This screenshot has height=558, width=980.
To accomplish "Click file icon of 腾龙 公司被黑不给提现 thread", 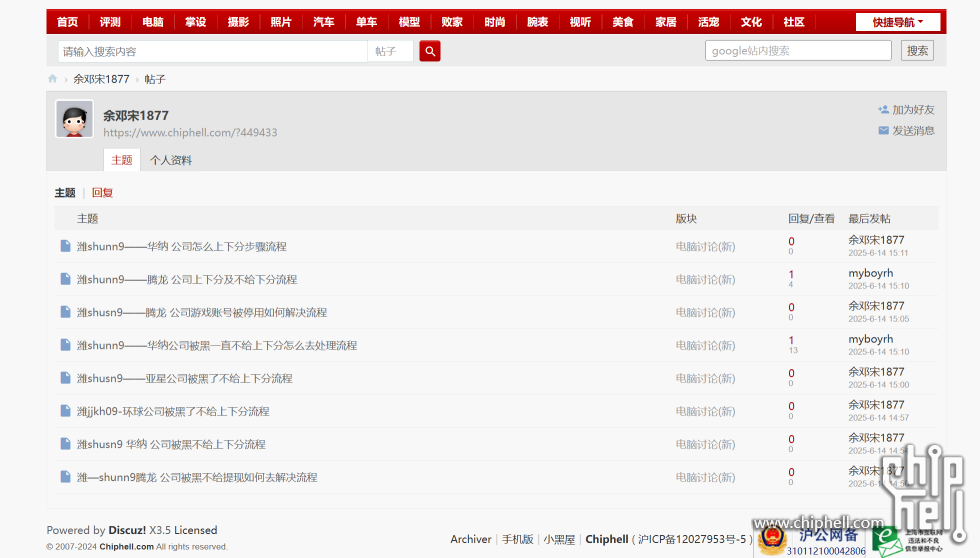I will pyautogui.click(x=65, y=477).
